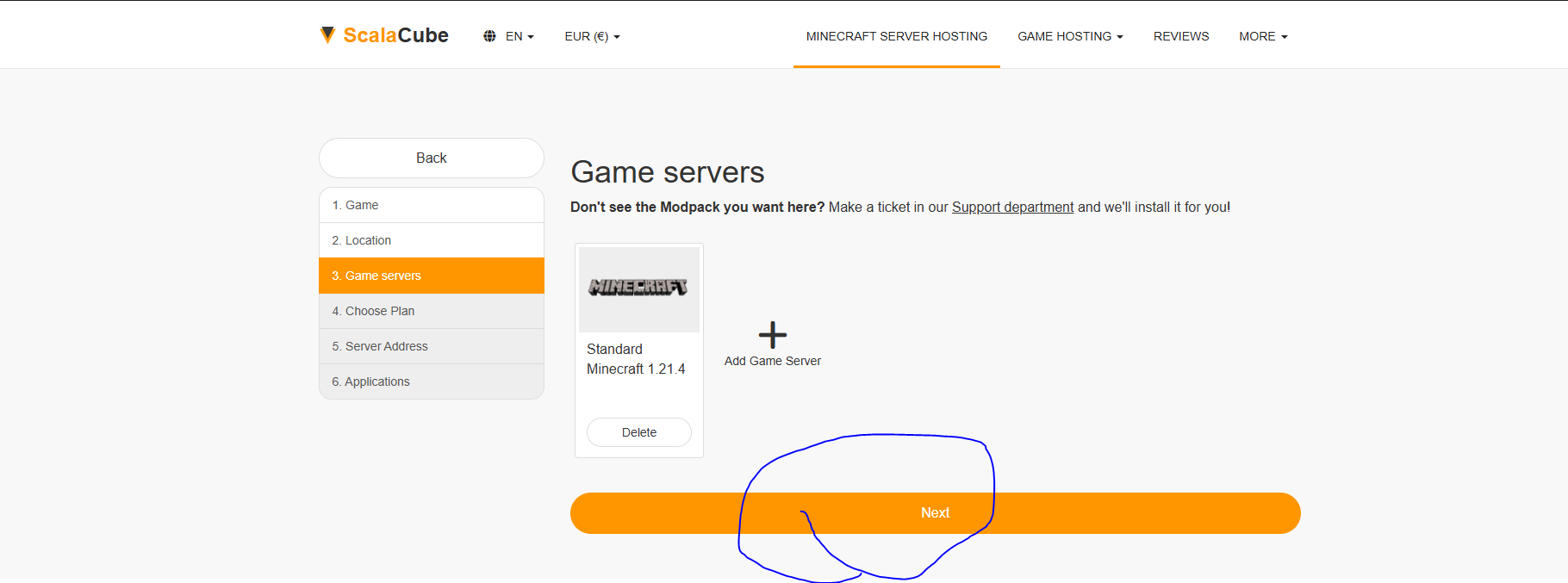Select step 3. Game servers
The width and height of the screenshot is (1568, 583).
click(432, 276)
